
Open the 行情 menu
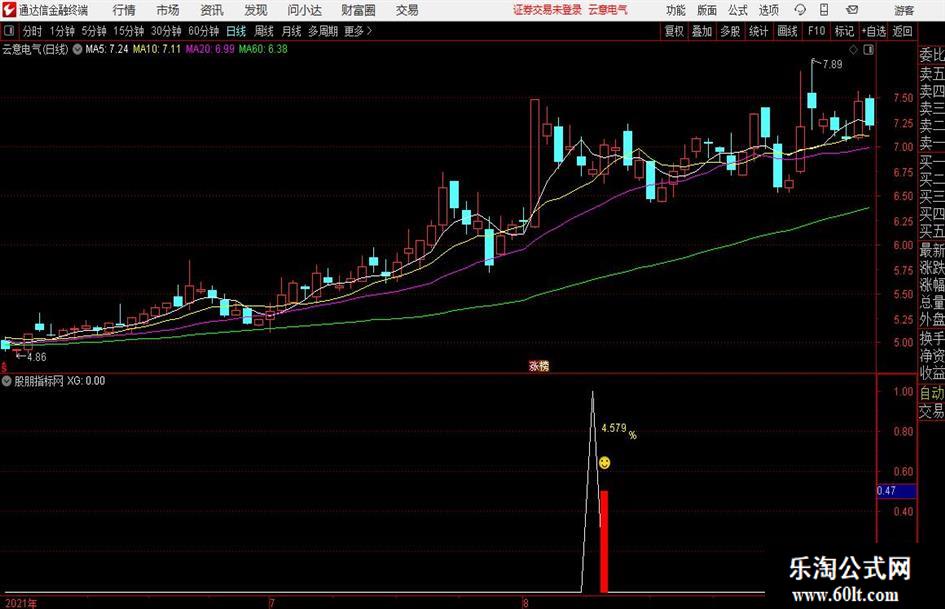coord(124,10)
